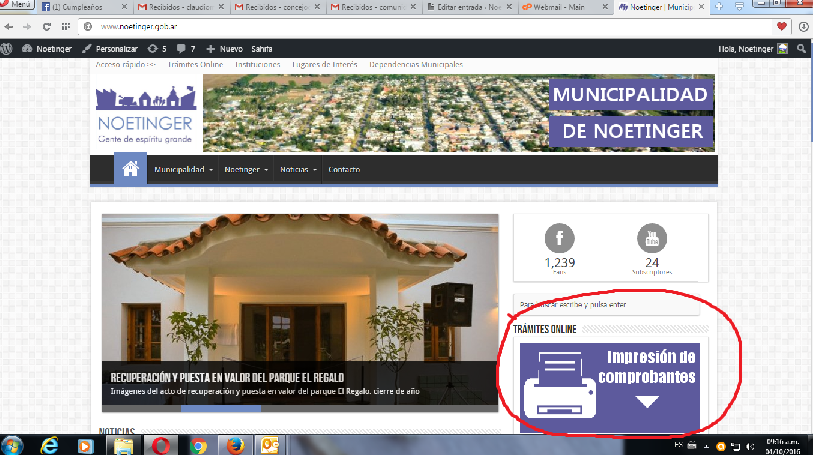Open the Nuevo add-new menu

click(225, 49)
